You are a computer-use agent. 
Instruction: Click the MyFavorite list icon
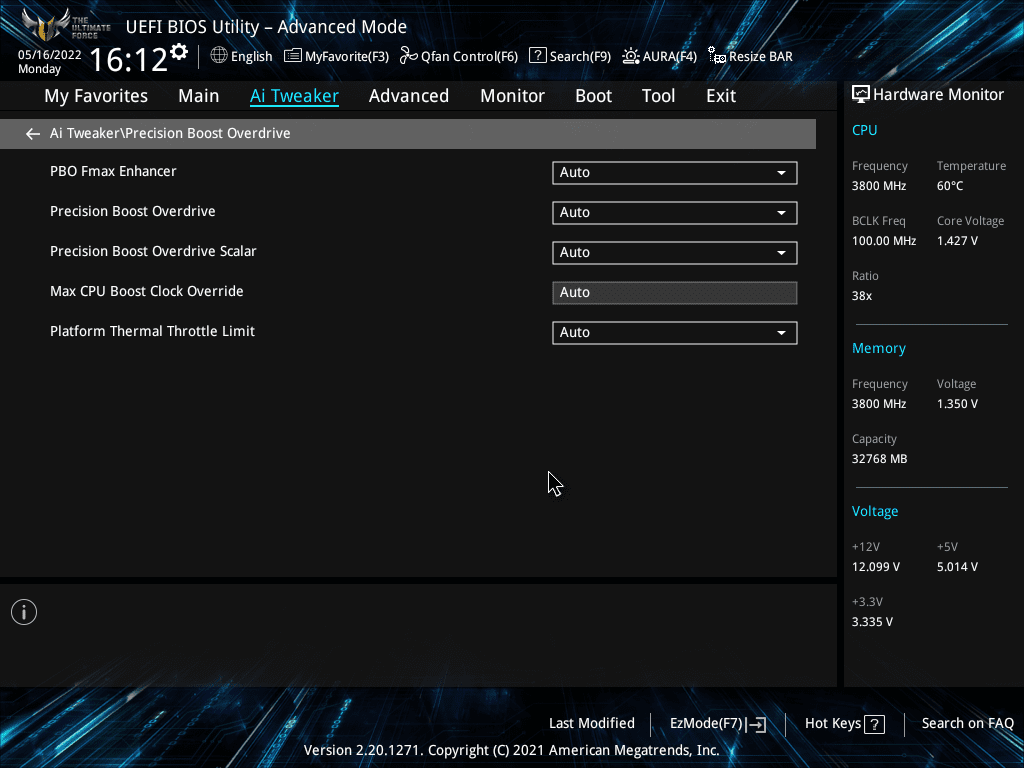293,56
